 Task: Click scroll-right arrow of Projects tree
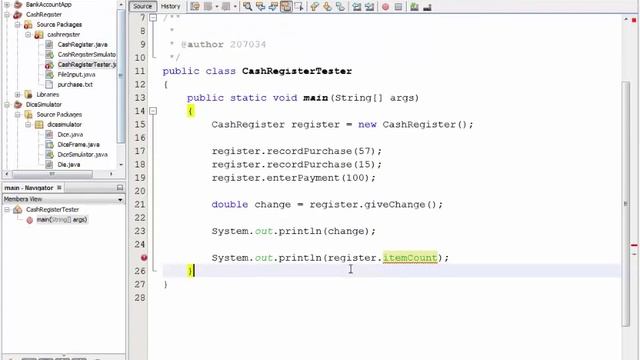(x=111, y=174)
